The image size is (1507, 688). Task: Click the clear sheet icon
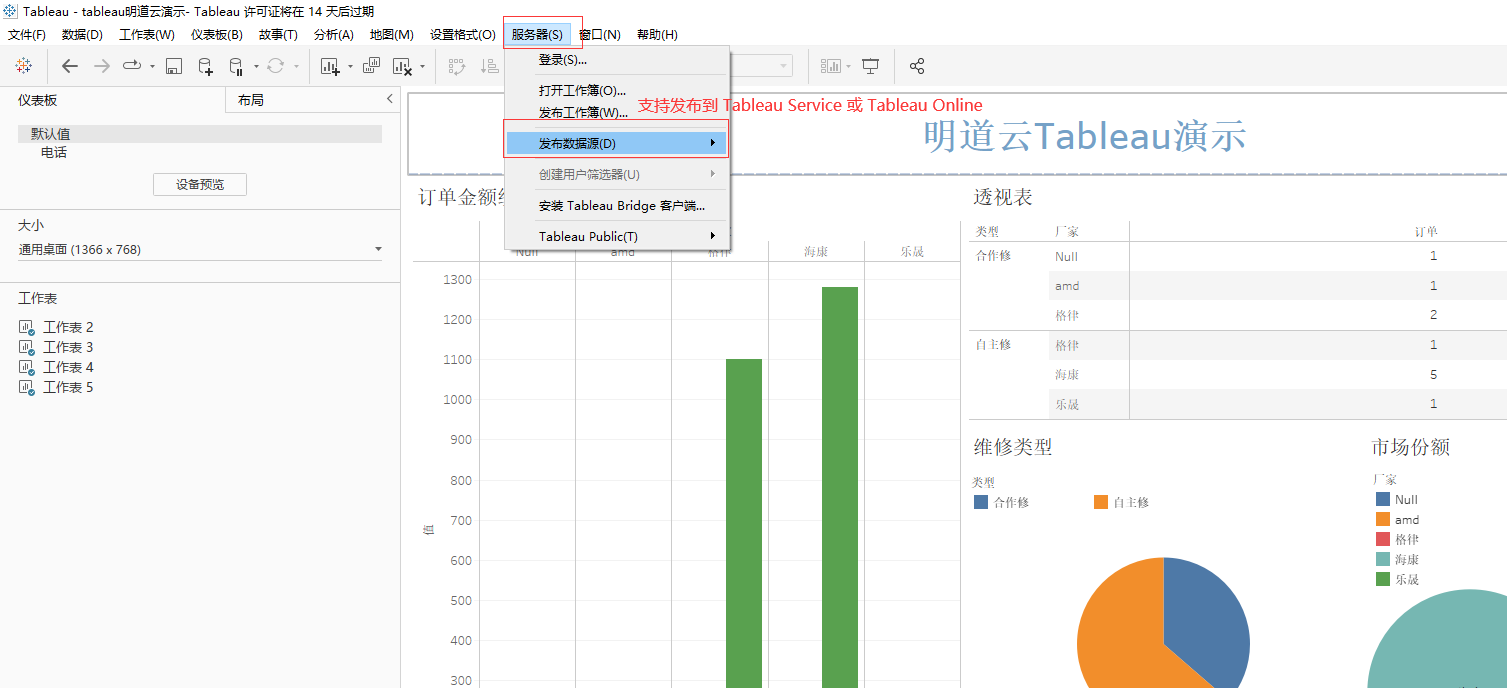[x=402, y=66]
